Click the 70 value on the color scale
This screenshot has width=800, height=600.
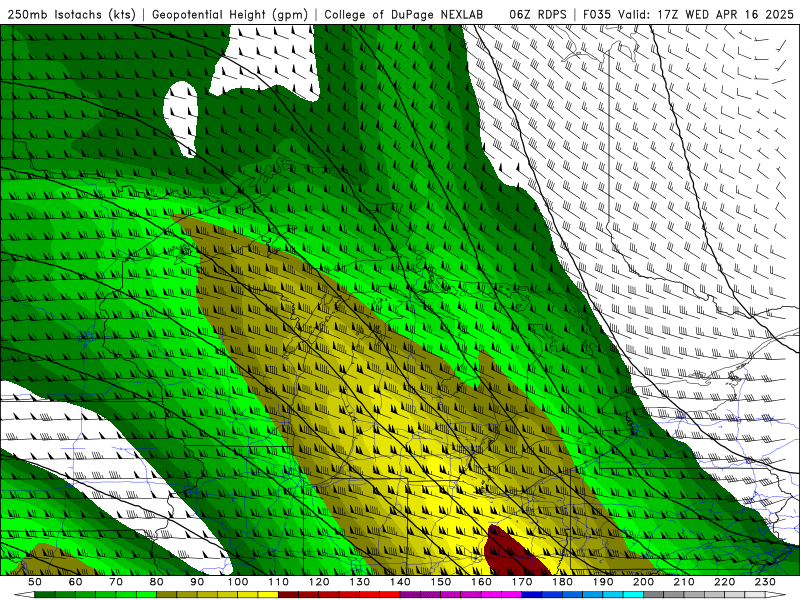click(x=116, y=582)
